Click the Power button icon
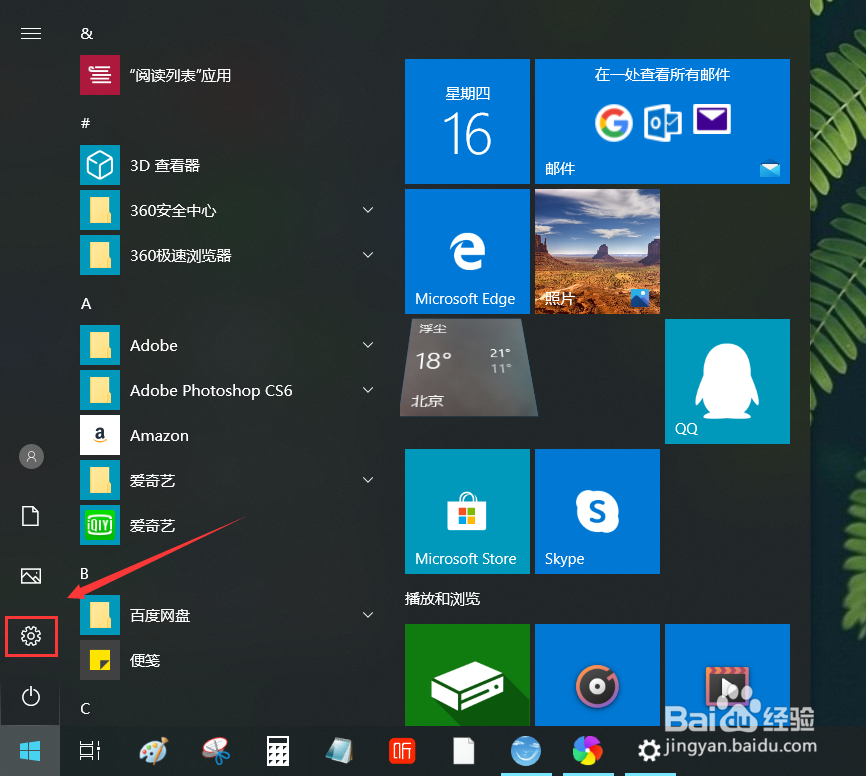The width and height of the screenshot is (866, 776). (31, 696)
